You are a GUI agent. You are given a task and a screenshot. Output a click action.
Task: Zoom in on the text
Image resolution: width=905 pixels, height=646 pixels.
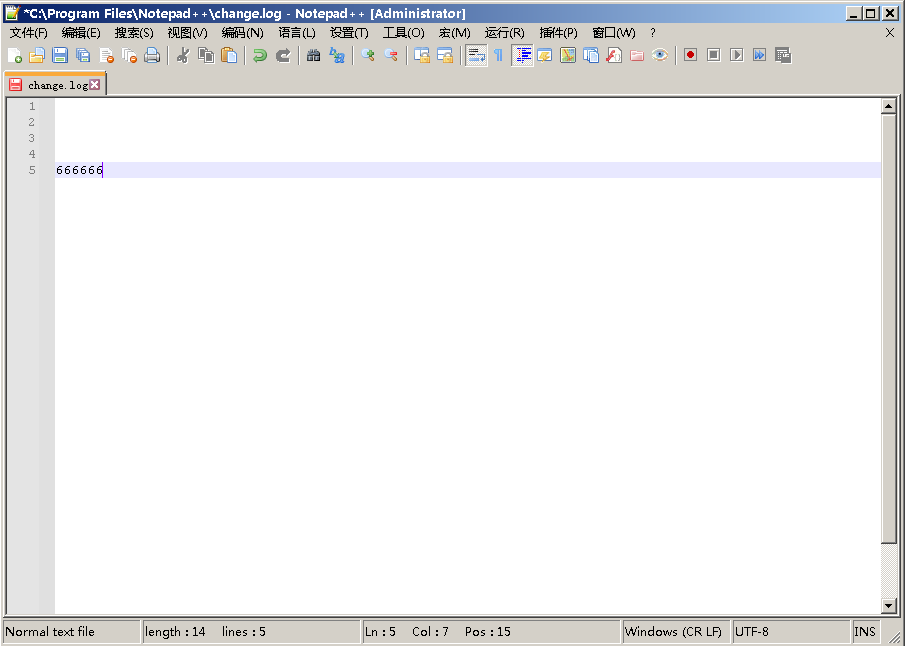[x=367, y=55]
